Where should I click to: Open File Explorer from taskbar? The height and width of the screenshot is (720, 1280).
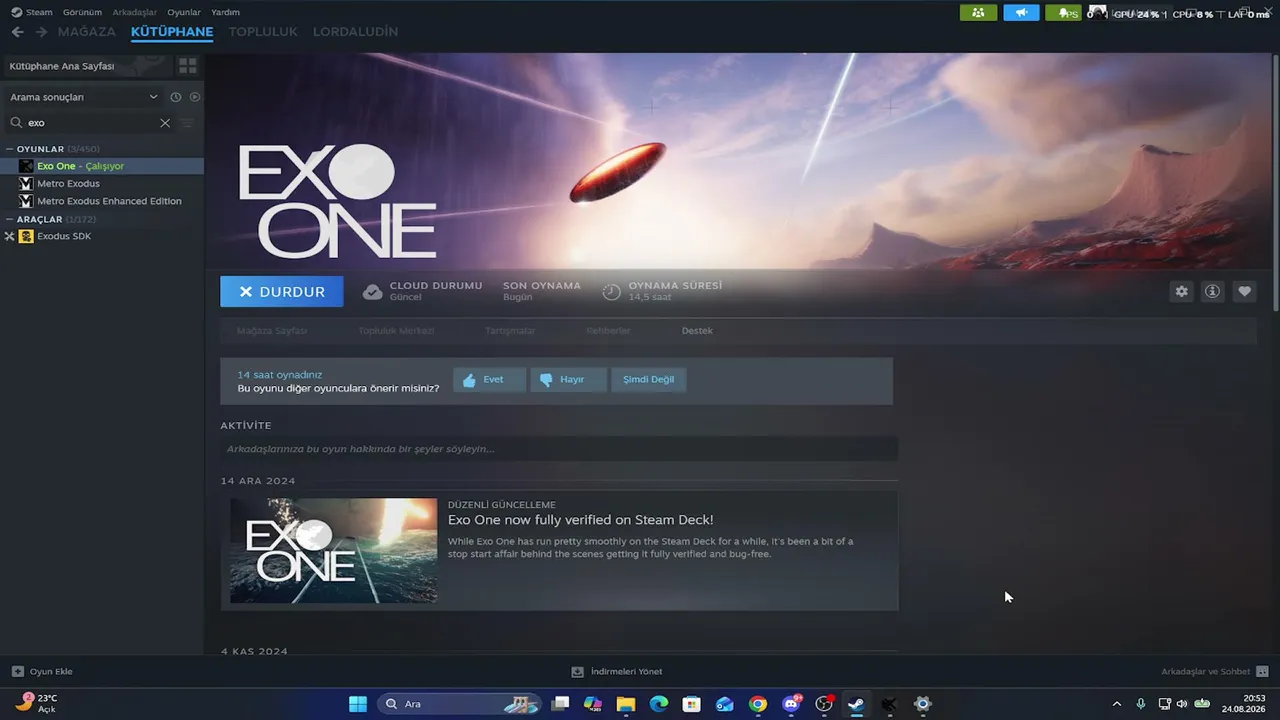pos(625,704)
